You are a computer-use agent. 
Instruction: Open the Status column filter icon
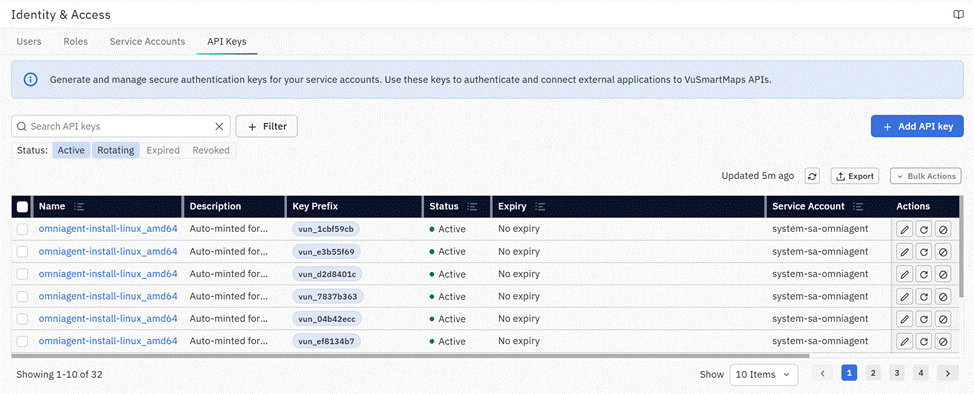pos(472,206)
